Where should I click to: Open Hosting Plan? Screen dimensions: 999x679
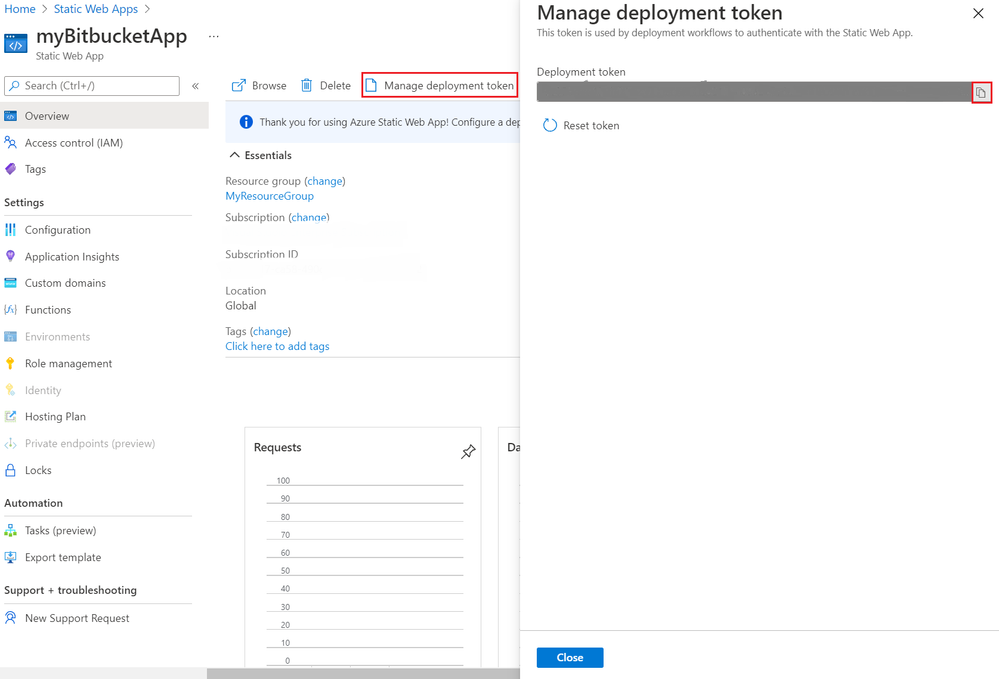pos(55,417)
